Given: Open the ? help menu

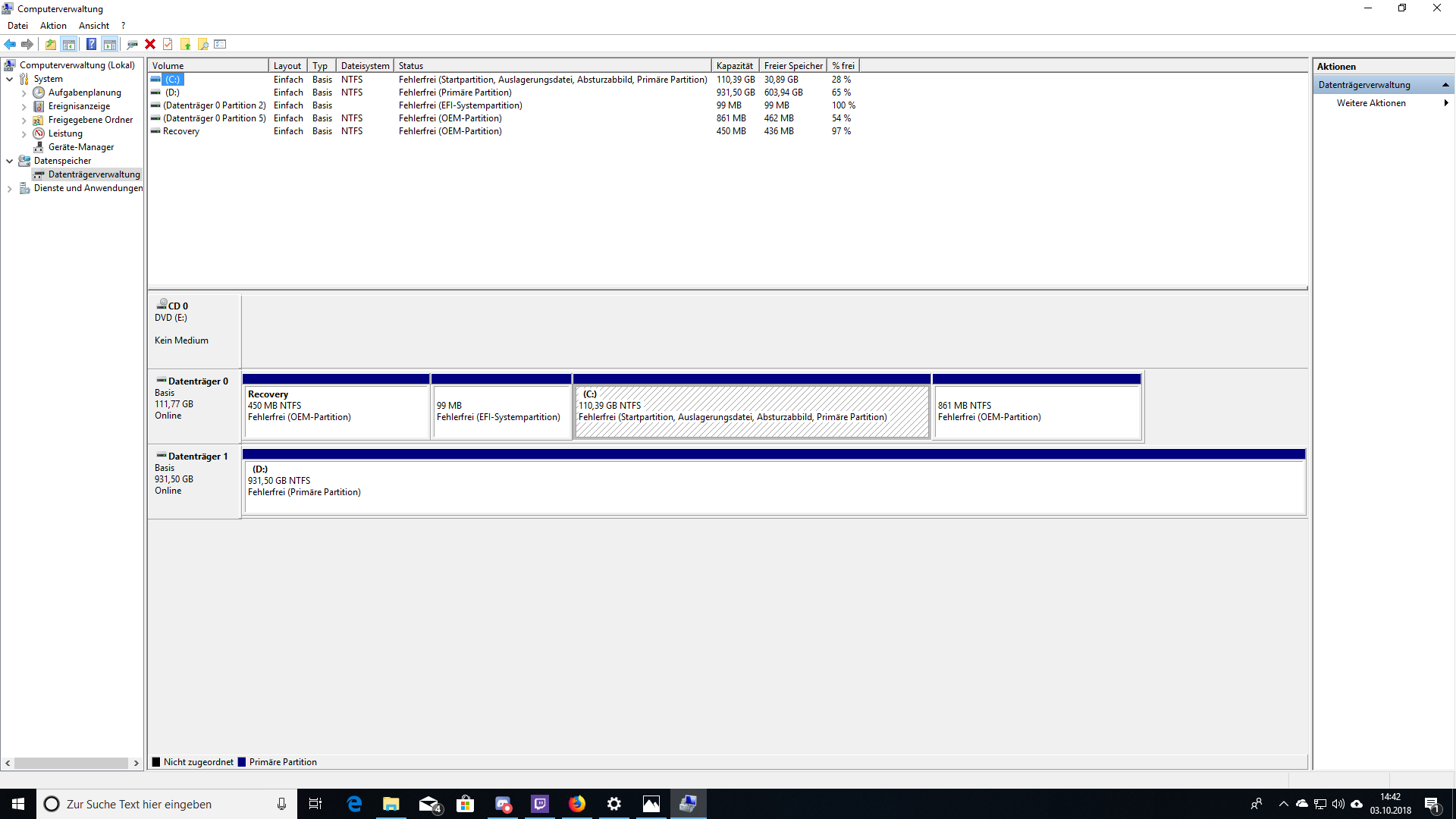Looking at the screenshot, I should click(124, 26).
